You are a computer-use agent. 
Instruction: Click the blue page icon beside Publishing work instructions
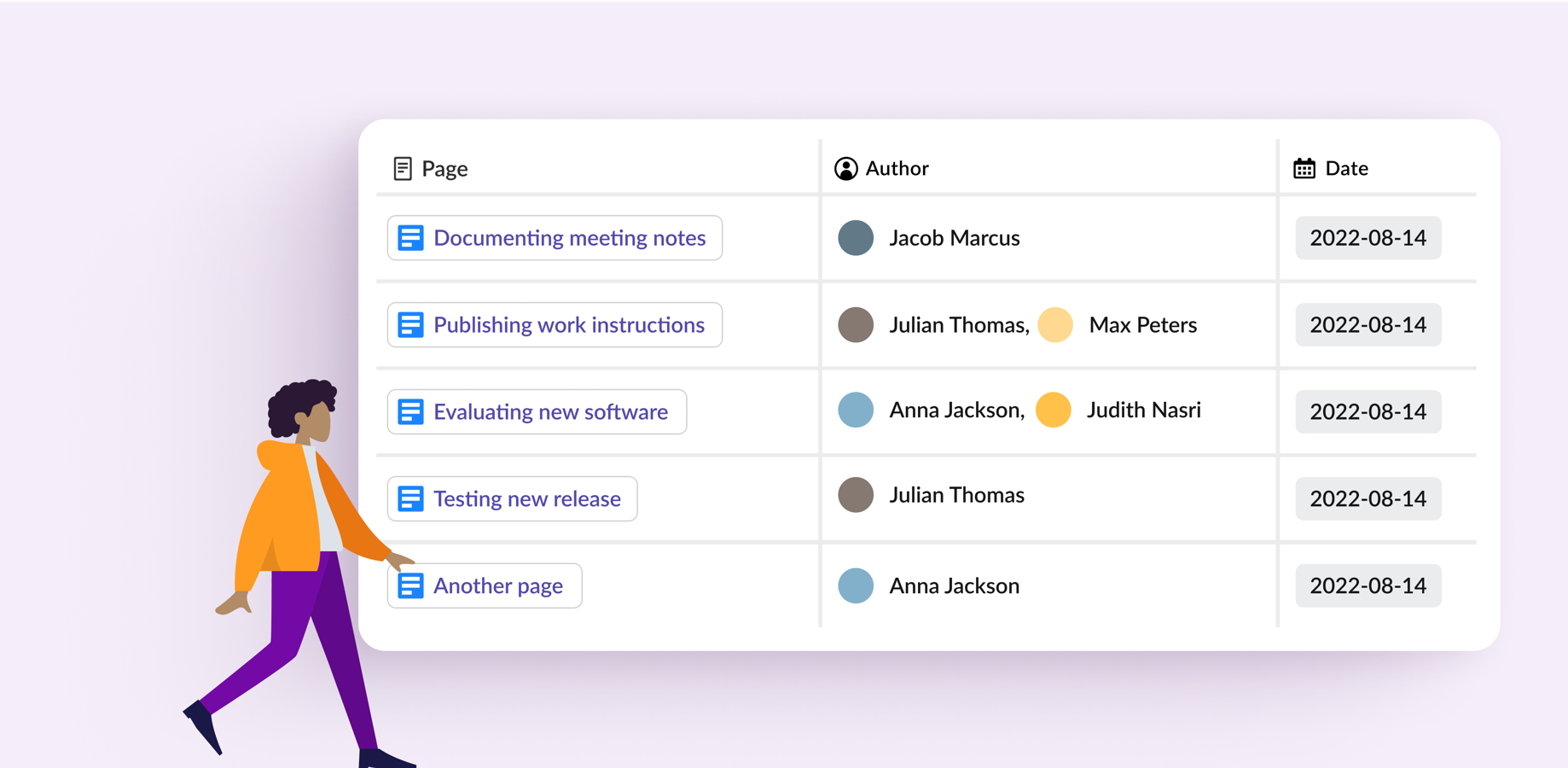point(410,325)
